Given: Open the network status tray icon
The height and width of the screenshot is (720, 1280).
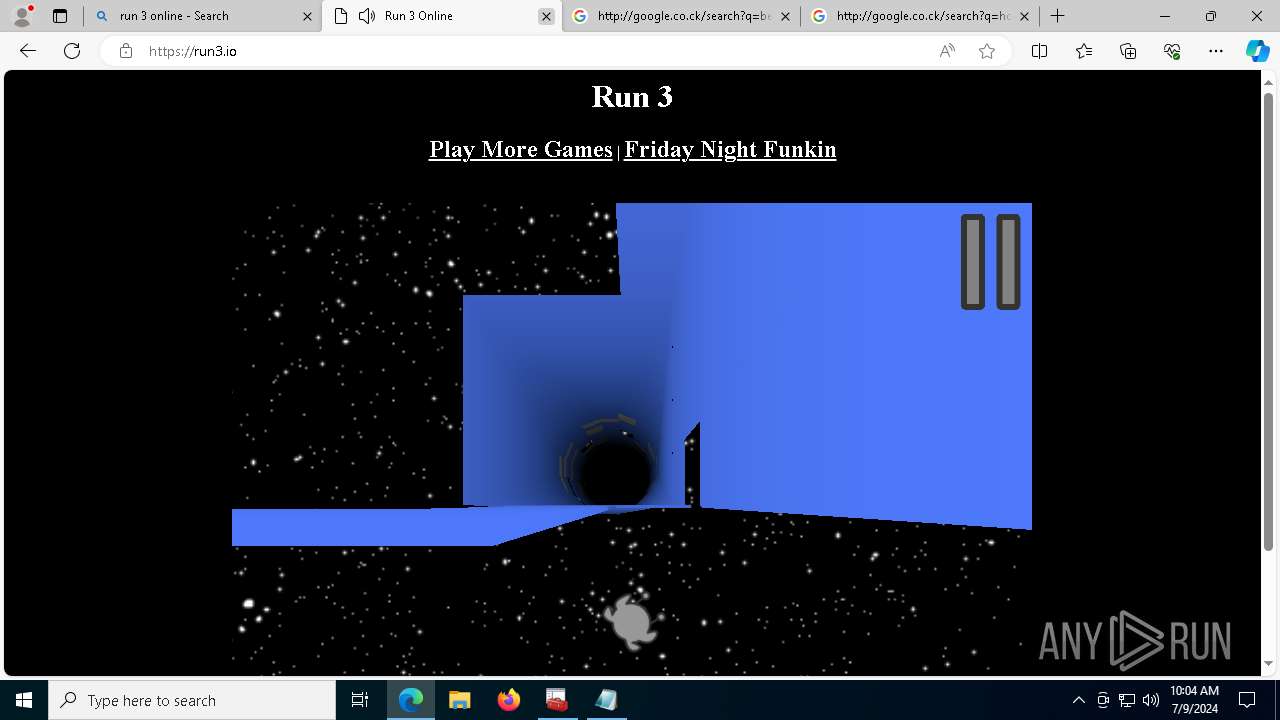Looking at the screenshot, I should coord(1127,700).
